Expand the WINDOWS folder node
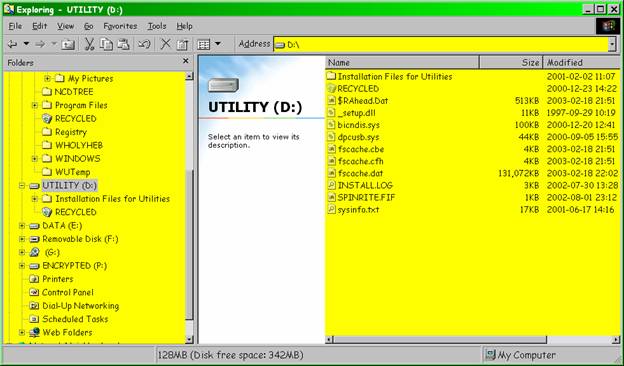Viewport: 624px width, 366px height. [x=35, y=158]
